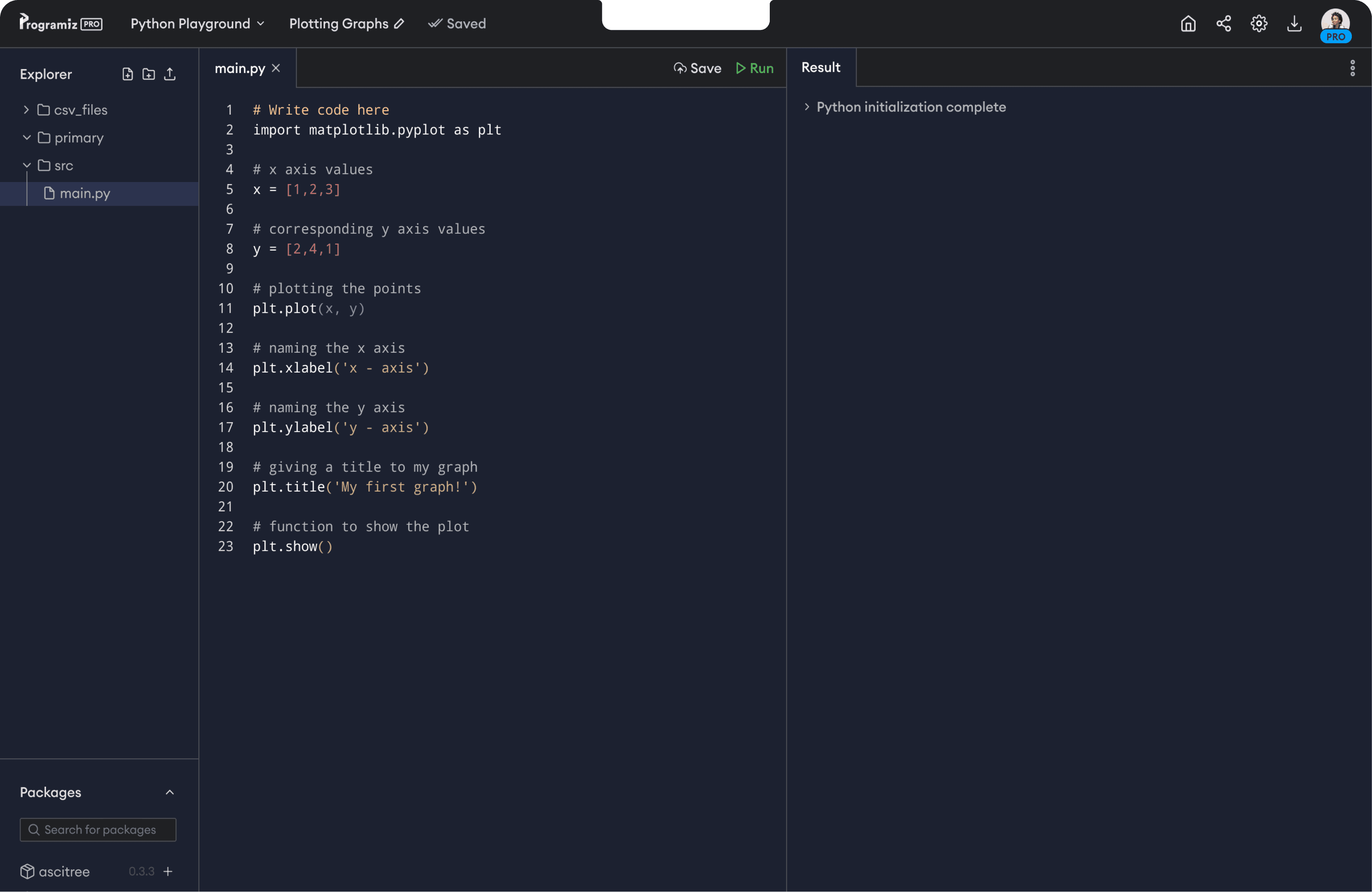This screenshot has height=892, width=1372.
Task: Open the home icon in top bar
Action: (1188, 24)
